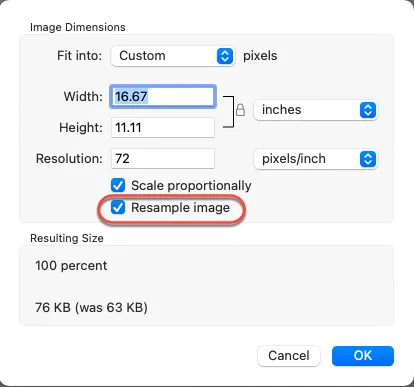Click the Scale proportionally label text
414x387 pixels.
point(191,186)
